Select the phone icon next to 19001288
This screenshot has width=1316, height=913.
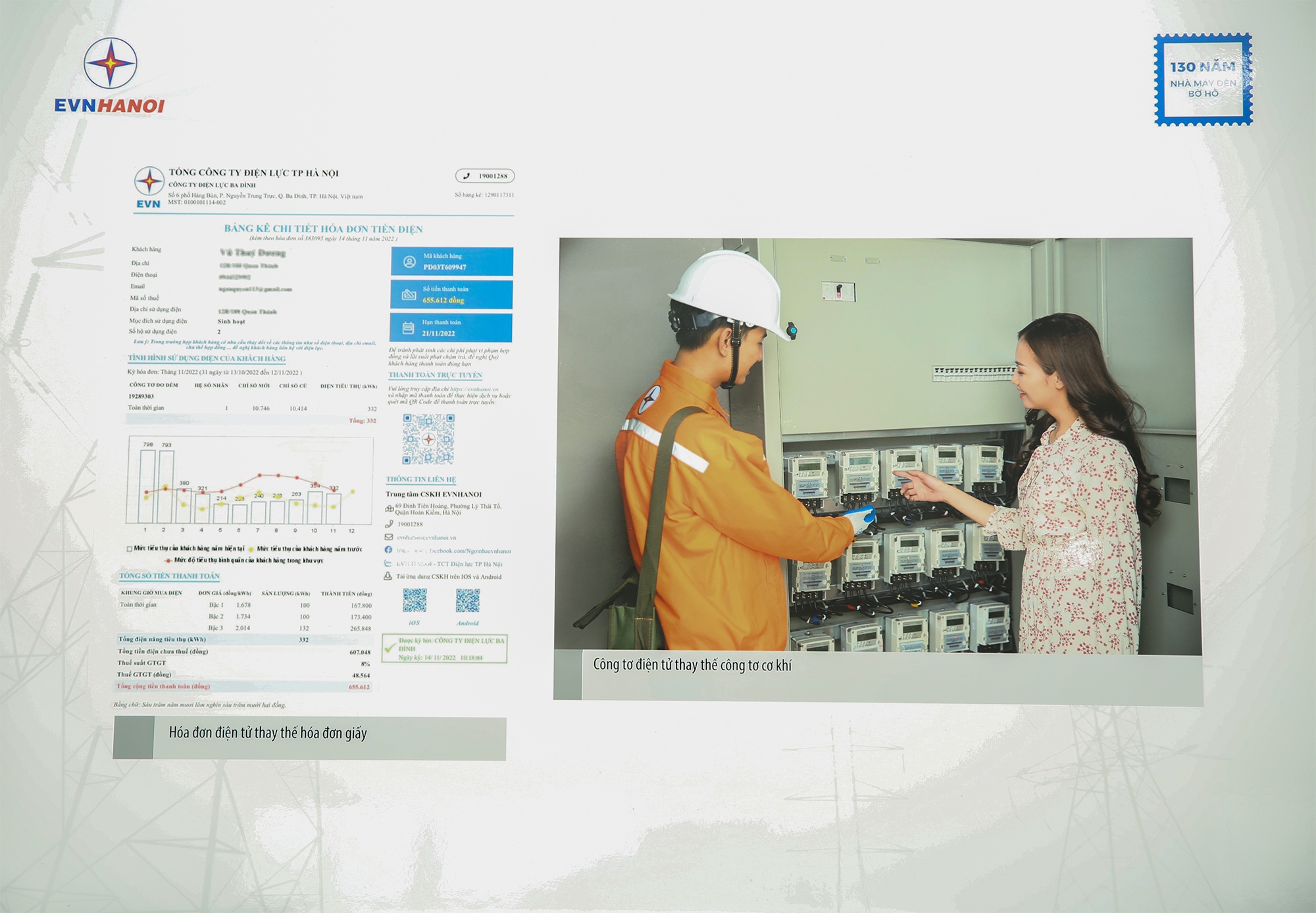(x=389, y=524)
